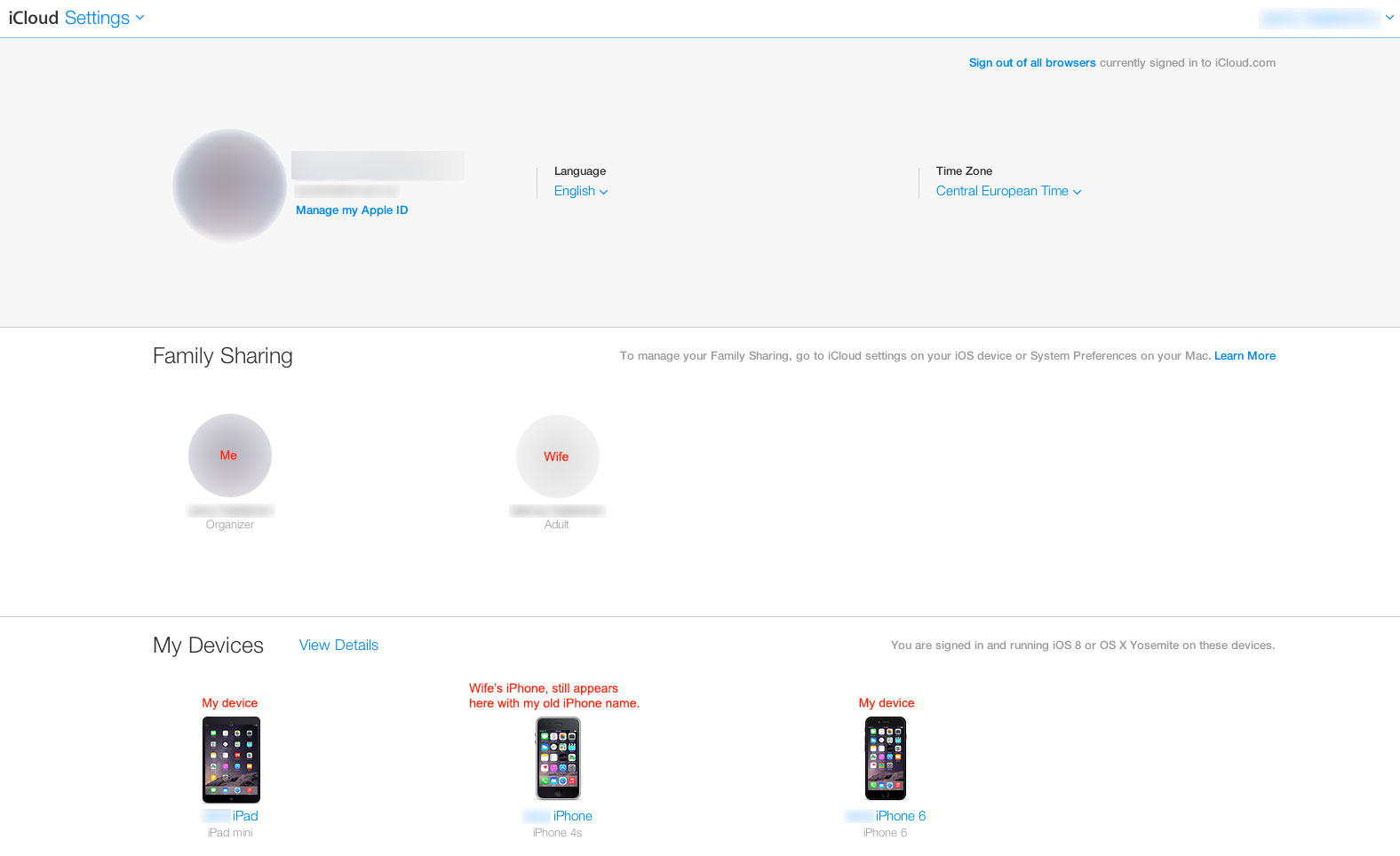The width and height of the screenshot is (1400, 856).
Task: Click the iPhone device name under the 4s
Action: pos(558,816)
